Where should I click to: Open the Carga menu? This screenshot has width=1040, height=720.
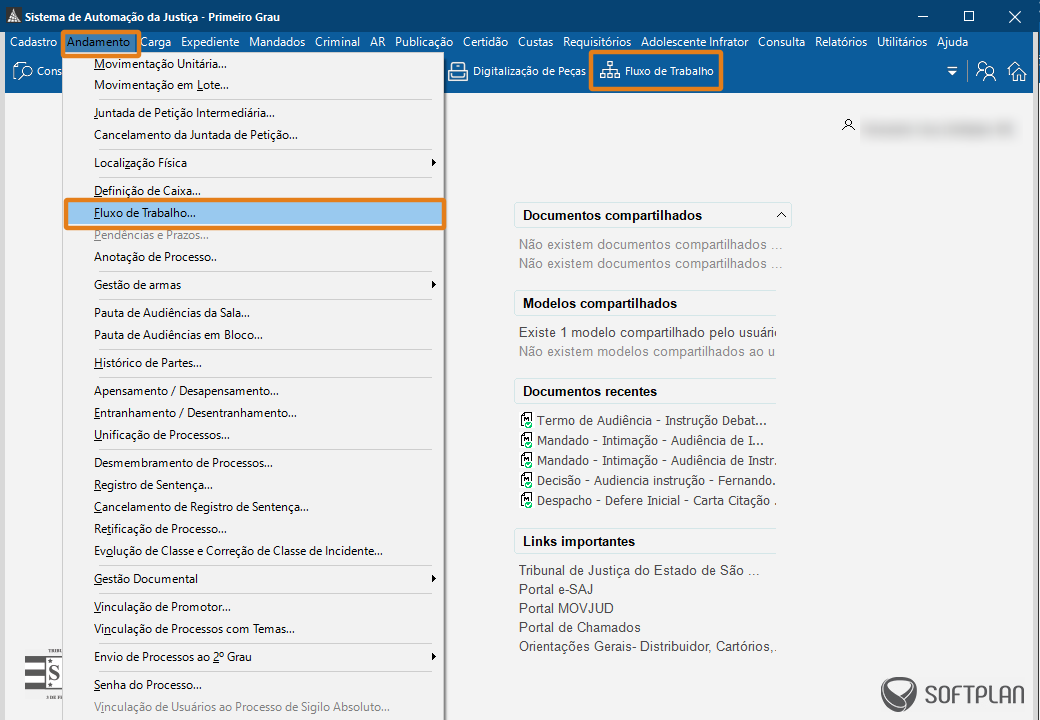coord(156,42)
